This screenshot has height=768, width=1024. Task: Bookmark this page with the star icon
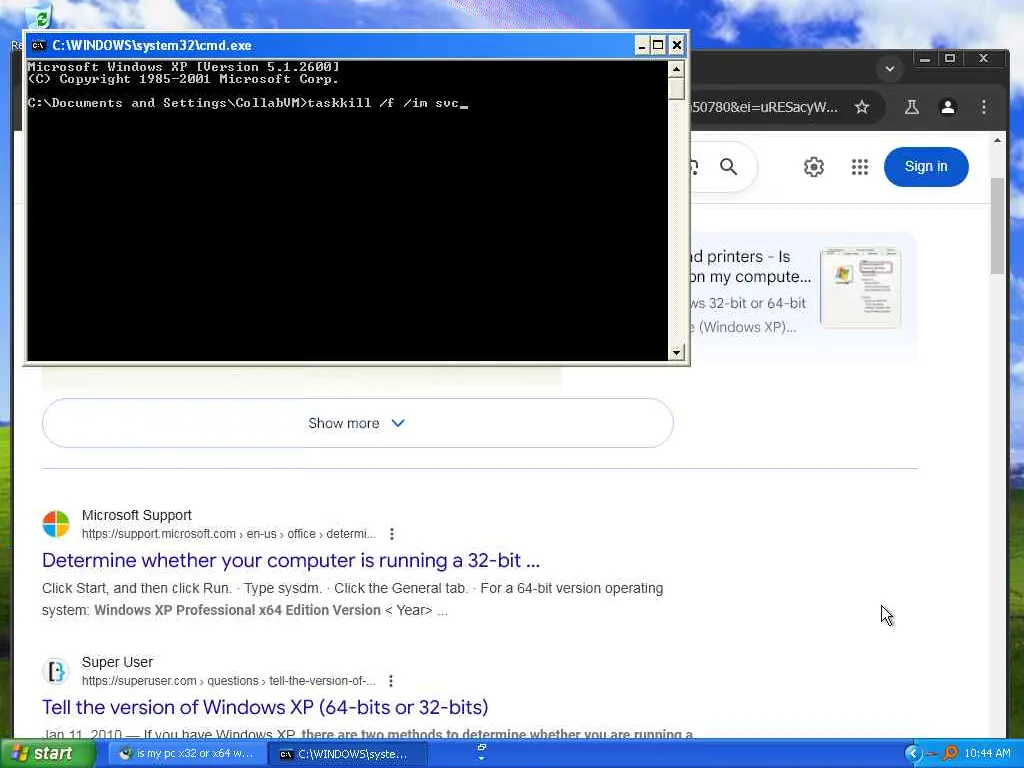click(862, 107)
